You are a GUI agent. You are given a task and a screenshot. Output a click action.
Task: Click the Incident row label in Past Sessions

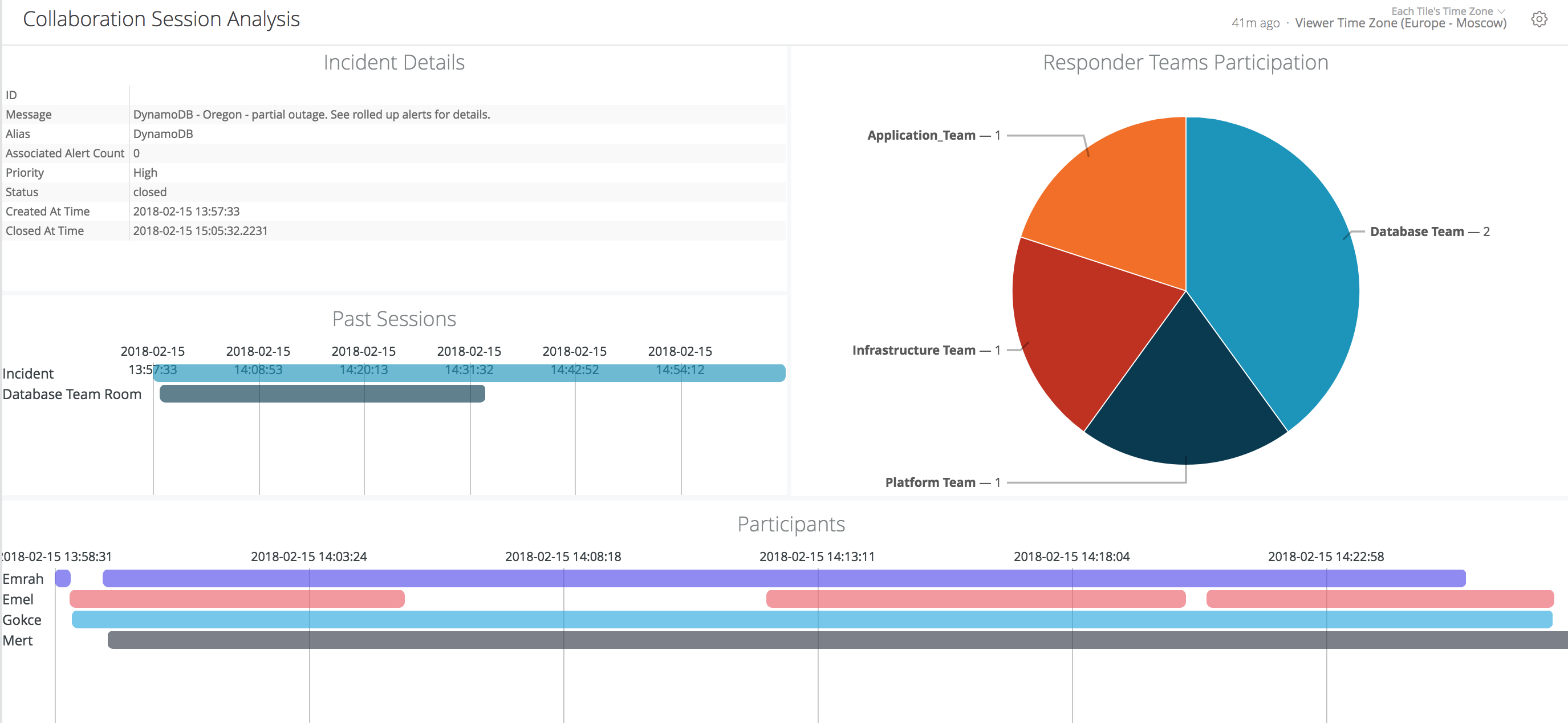tap(28, 373)
